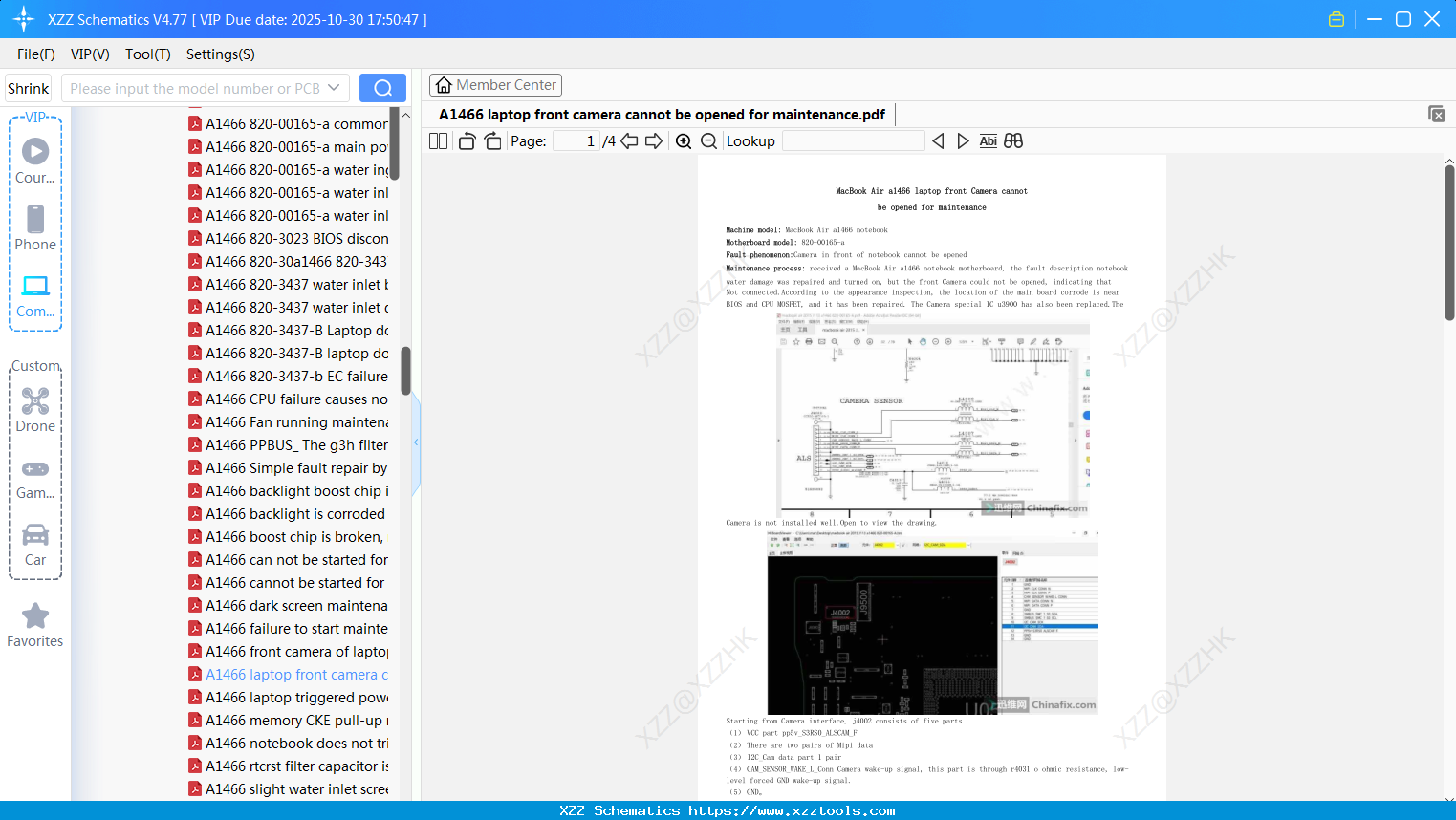The width and height of the screenshot is (1456, 820).
Task: Open 'A1466 notebook does not' file
Action: point(288,744)
